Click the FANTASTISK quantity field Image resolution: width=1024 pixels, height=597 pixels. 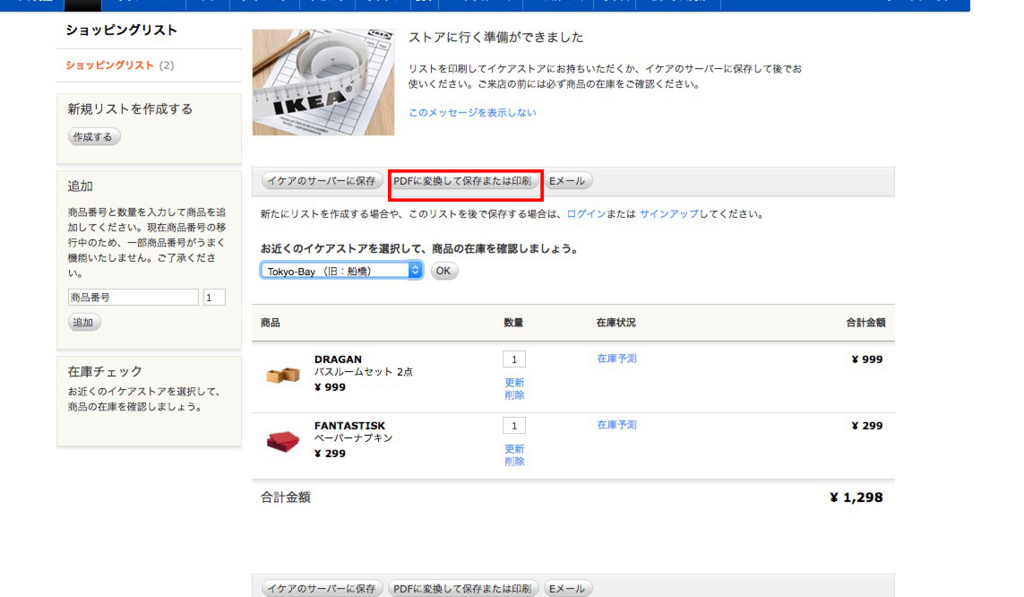[514, 425]
